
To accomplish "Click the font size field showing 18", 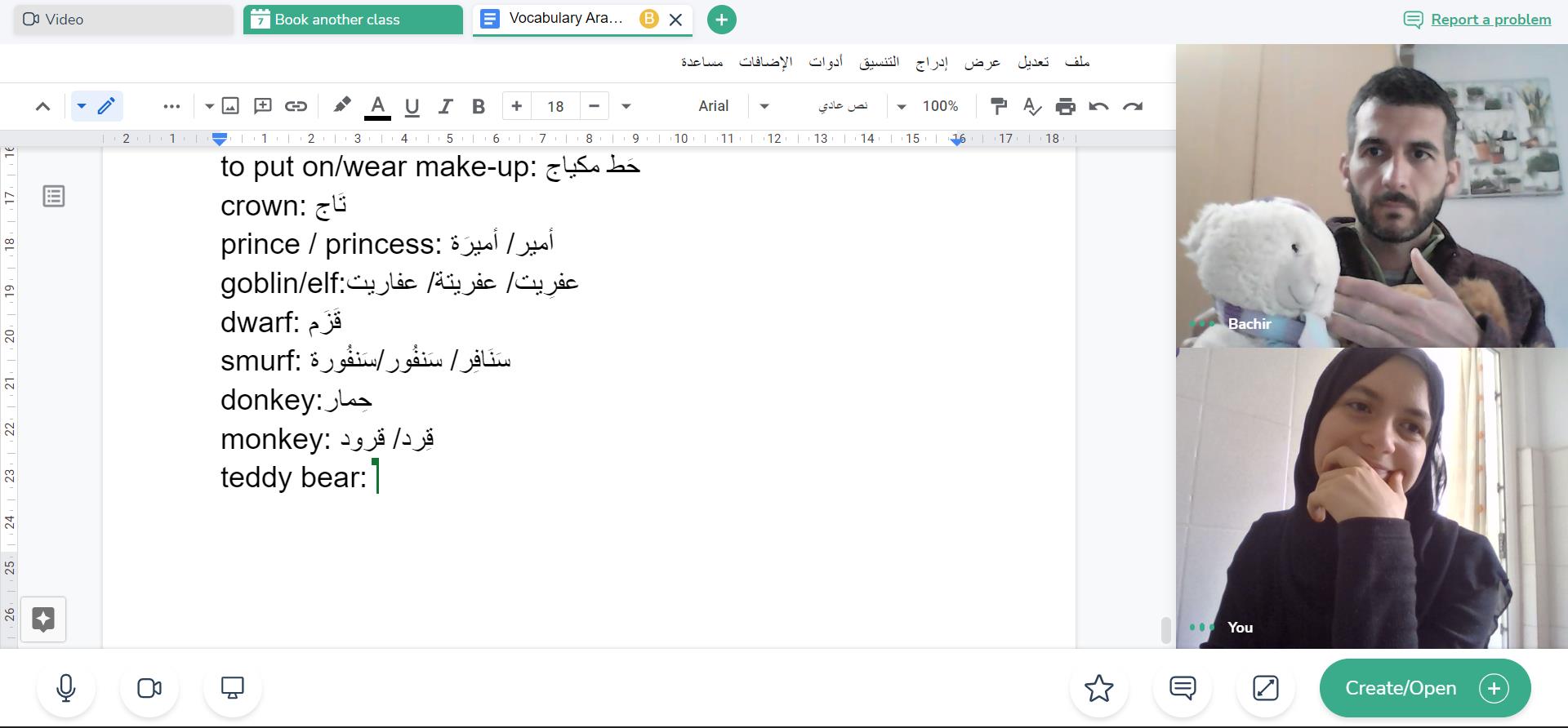I will pos(555,106).
